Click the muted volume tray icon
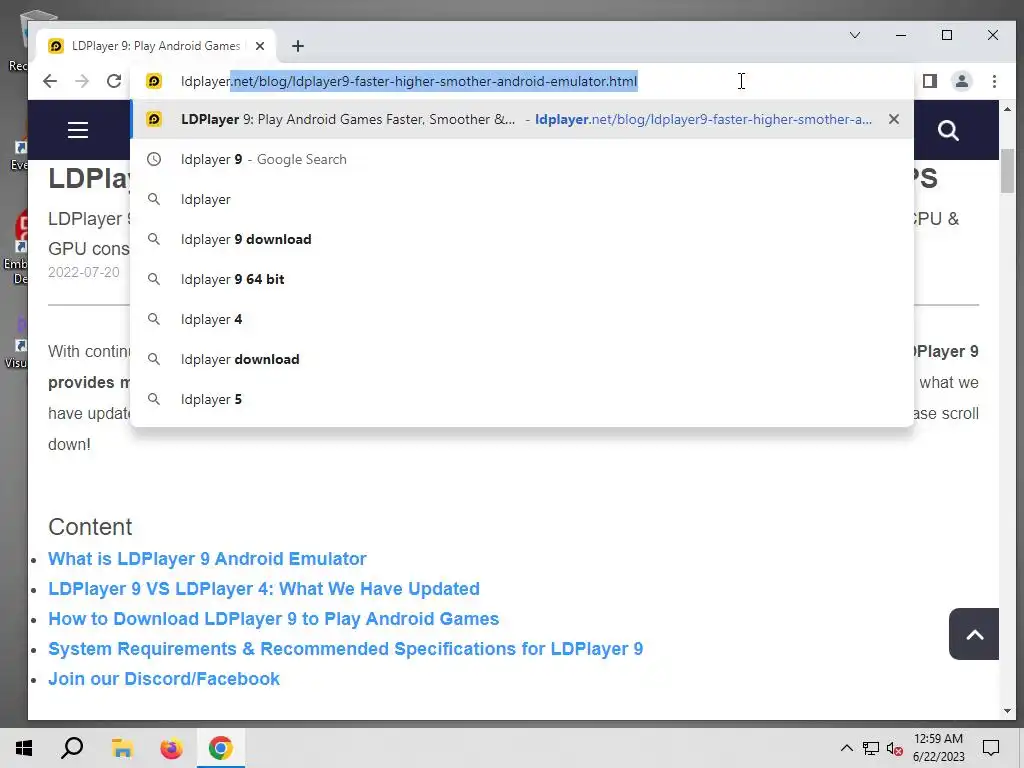This screenshot has height=768, width=1024. pyautogui.click(x=895, y=749)
